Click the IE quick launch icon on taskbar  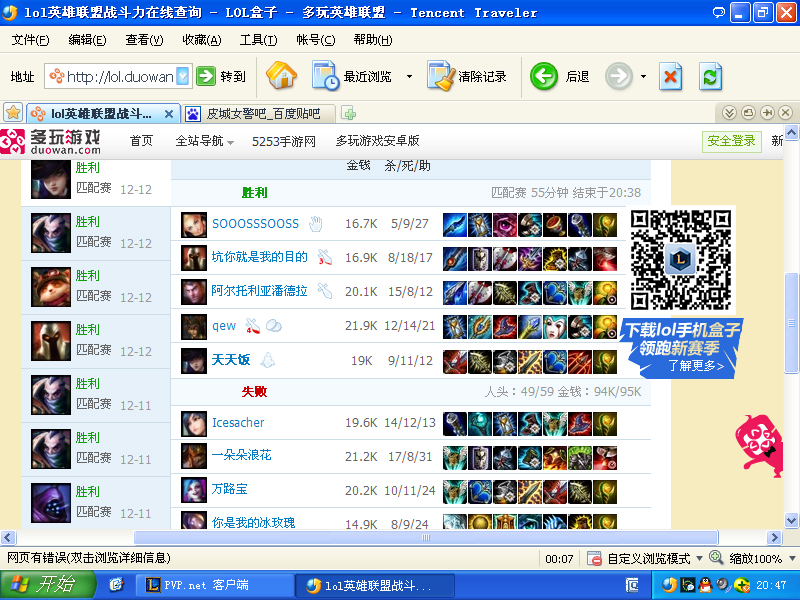[116, 585]
